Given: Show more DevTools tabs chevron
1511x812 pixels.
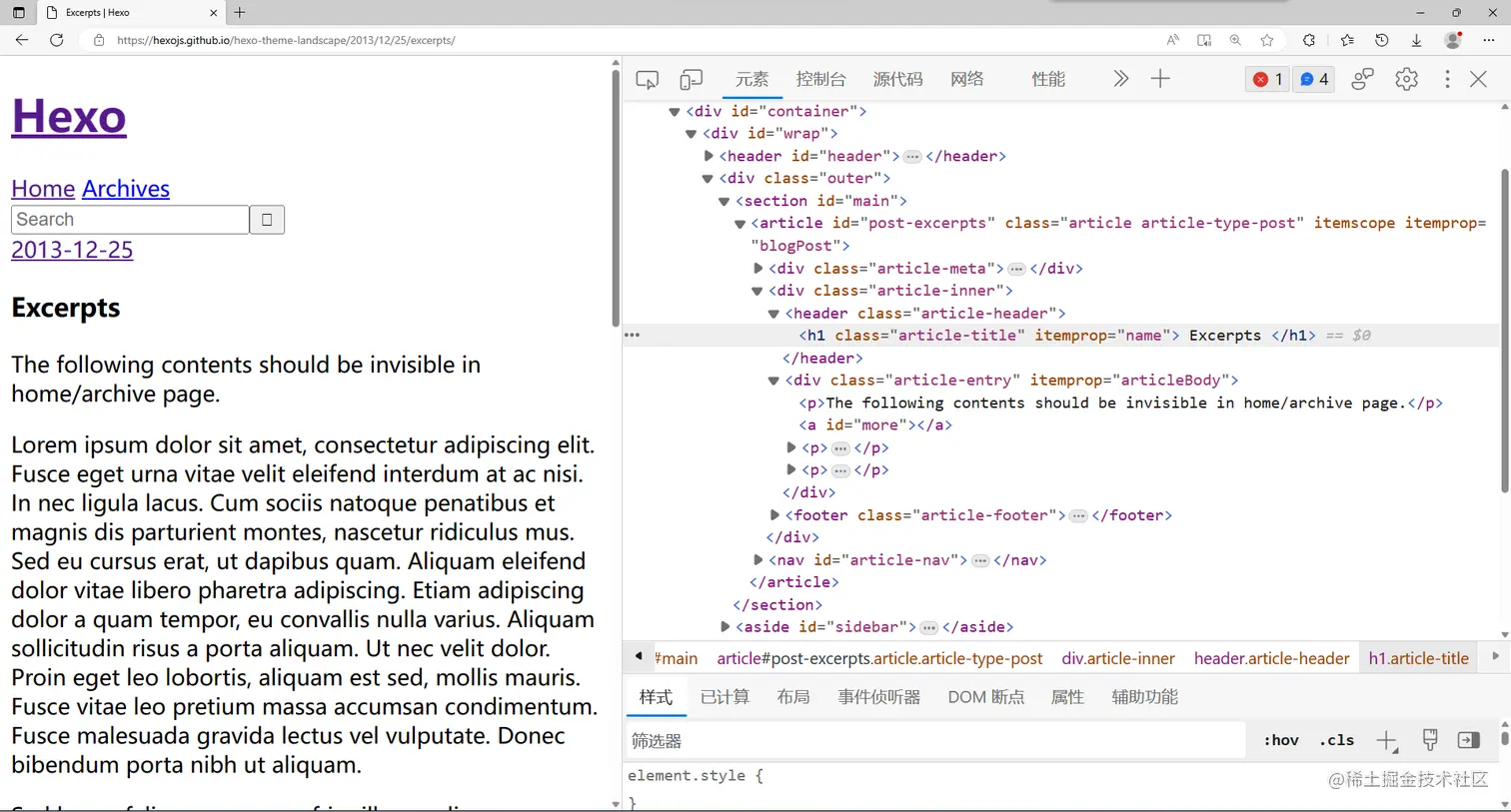Looking at the screenshot, I should (1120, 79).
